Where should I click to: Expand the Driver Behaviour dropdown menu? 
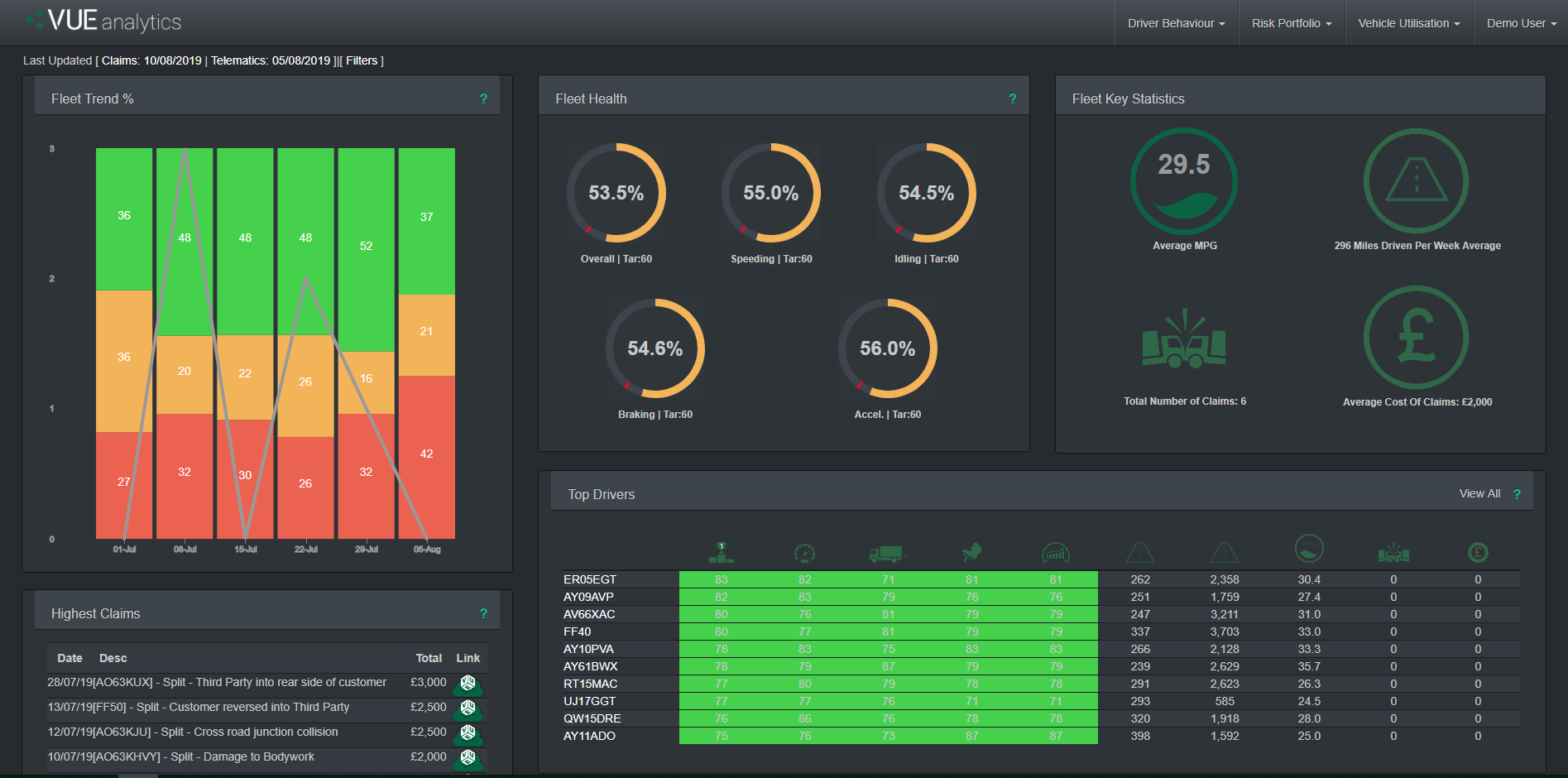click(x=1176, y=23)
